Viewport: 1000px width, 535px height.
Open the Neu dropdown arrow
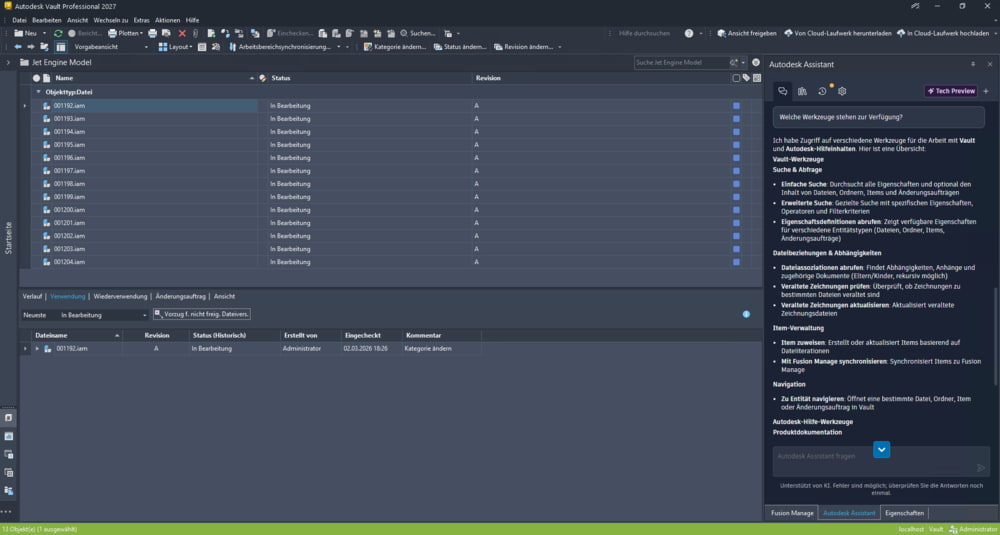pyautogui.click(x=44, y=33)
